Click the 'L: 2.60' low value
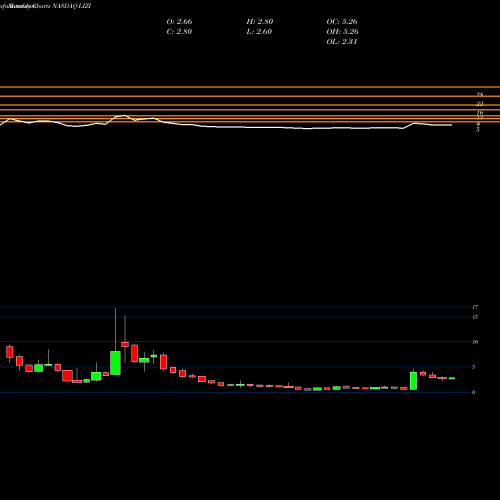Image resolution: width=500 pixels, height=500 pixels. (259, 32)
